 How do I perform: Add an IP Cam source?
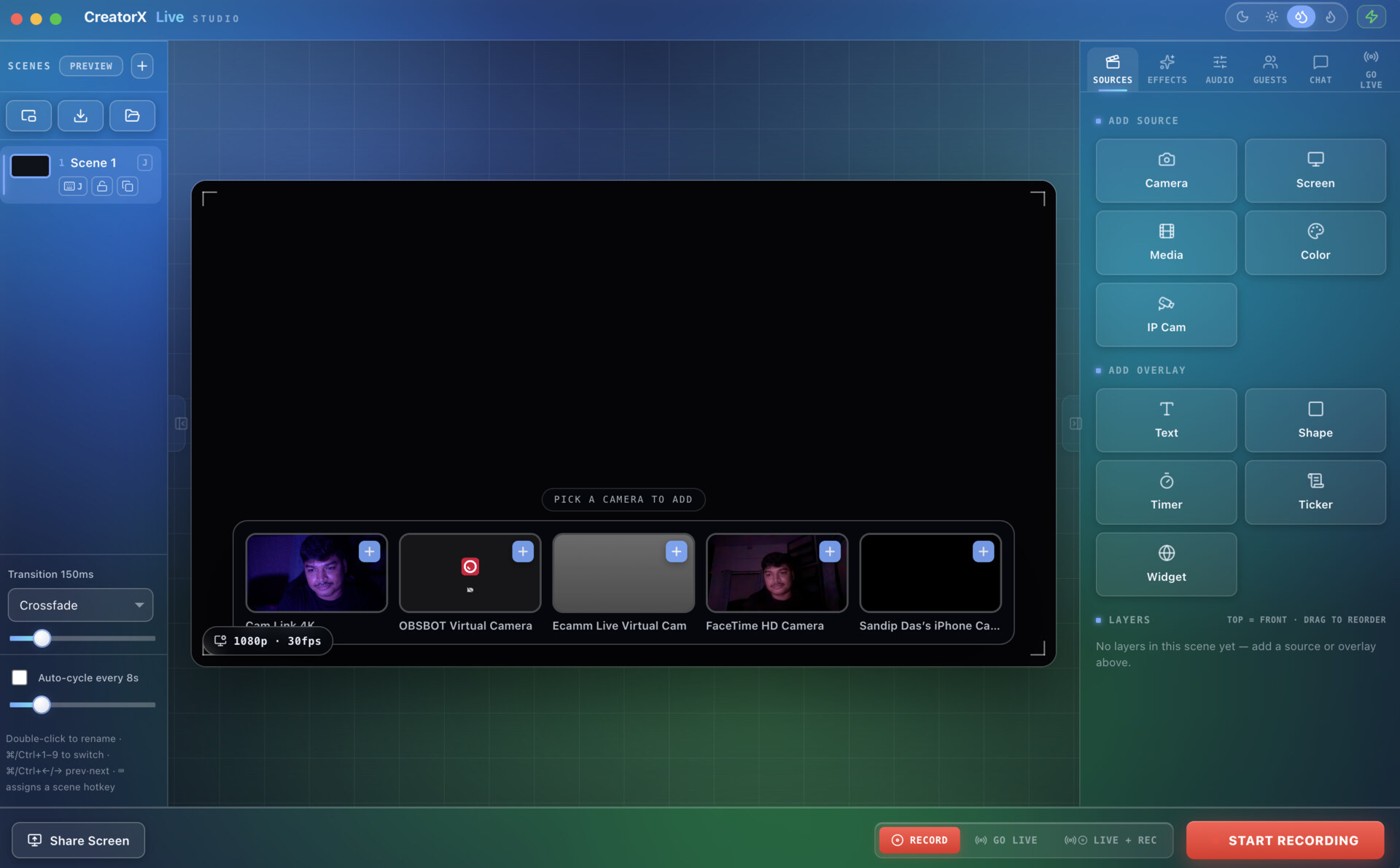click(1166, 315)
